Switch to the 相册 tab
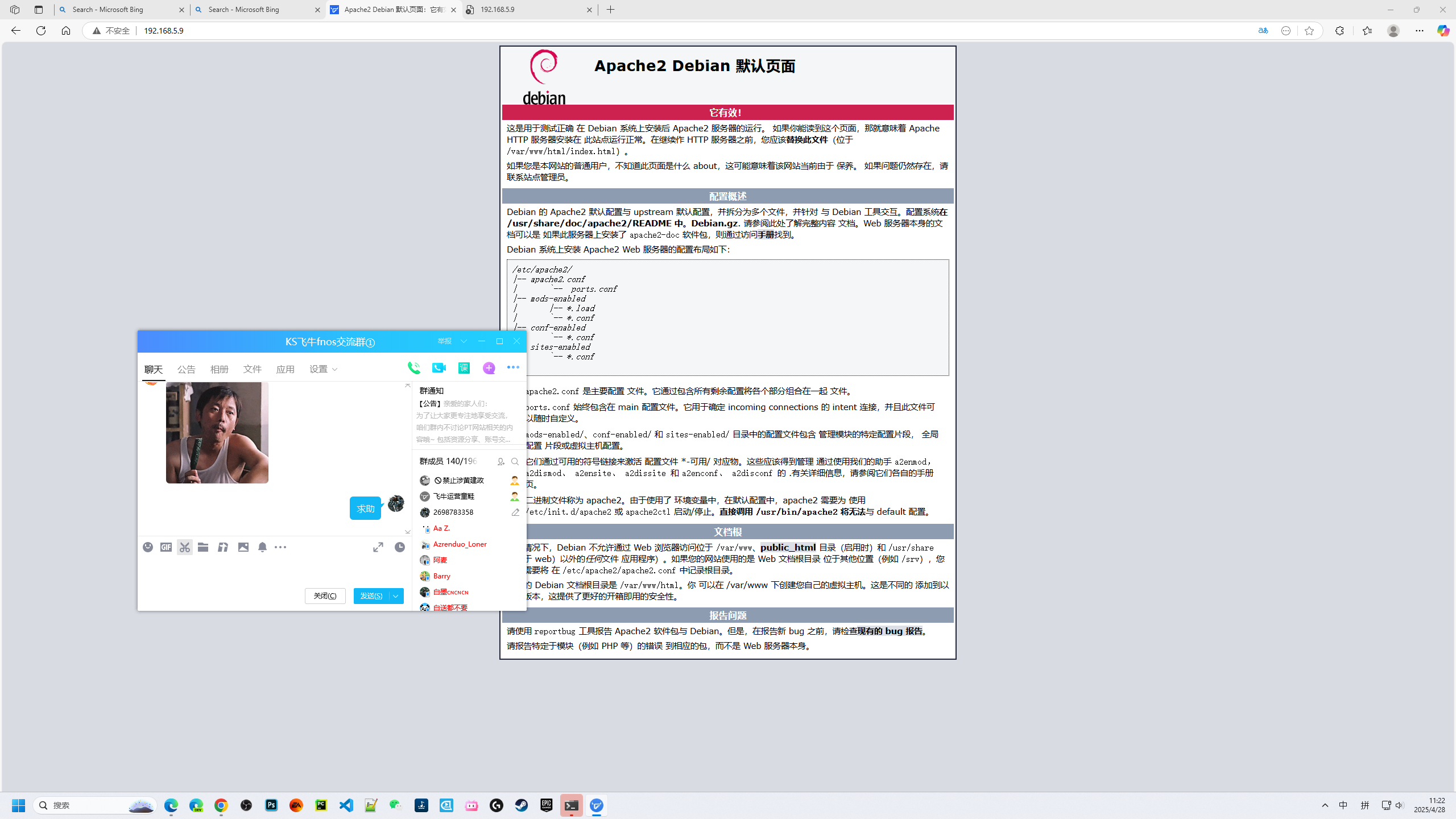The height and width of the screenshot is (819, 1456). coord(220,369)
